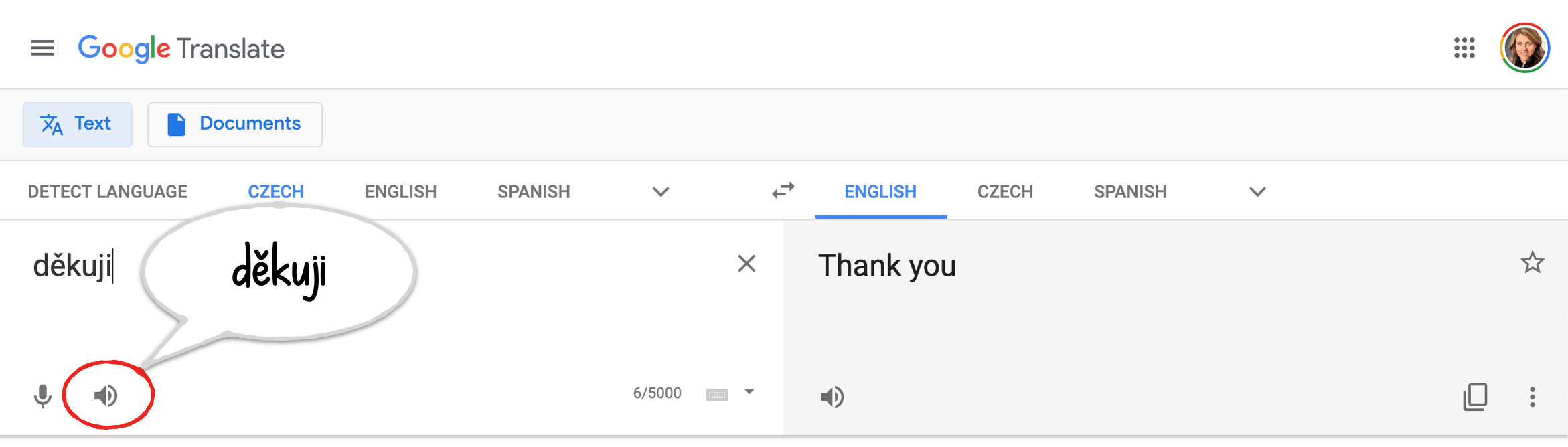Viewport: 1568px width, 447px height.
Task: Listen to the Czech source text
Action: click(x=106, y=396)
